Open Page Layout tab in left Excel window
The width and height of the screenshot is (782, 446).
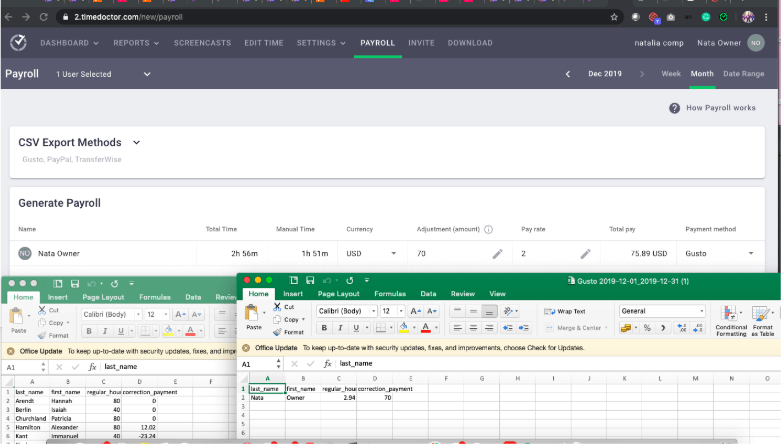click(x=103, y=297)
